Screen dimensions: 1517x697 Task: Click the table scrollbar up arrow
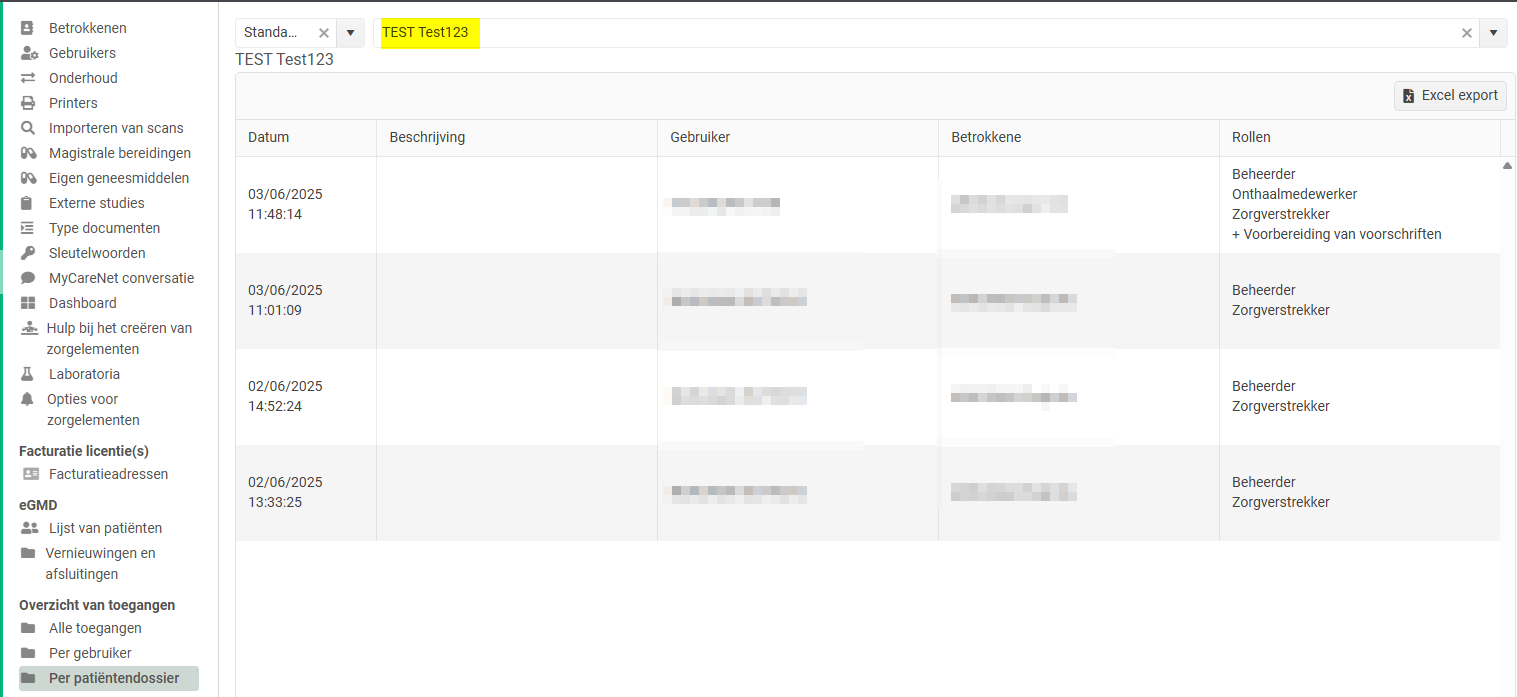pyautogui.click(x=1507, y=166)
